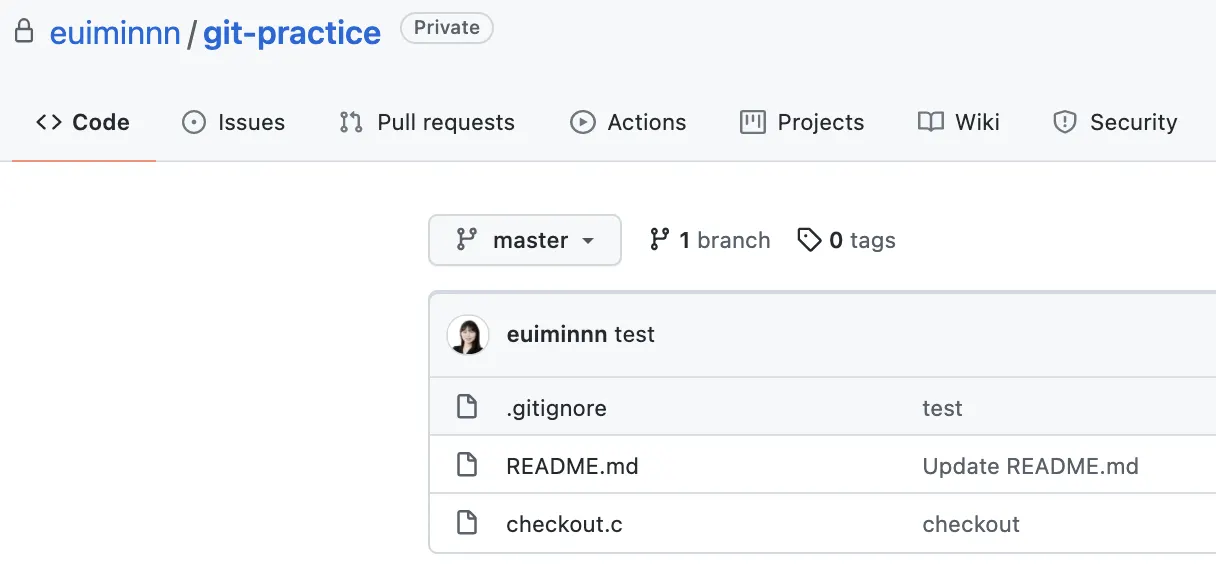Open the checkout.c file
Image resolution: width=1216 pixels, height=574 pixels.
[564, 524]
